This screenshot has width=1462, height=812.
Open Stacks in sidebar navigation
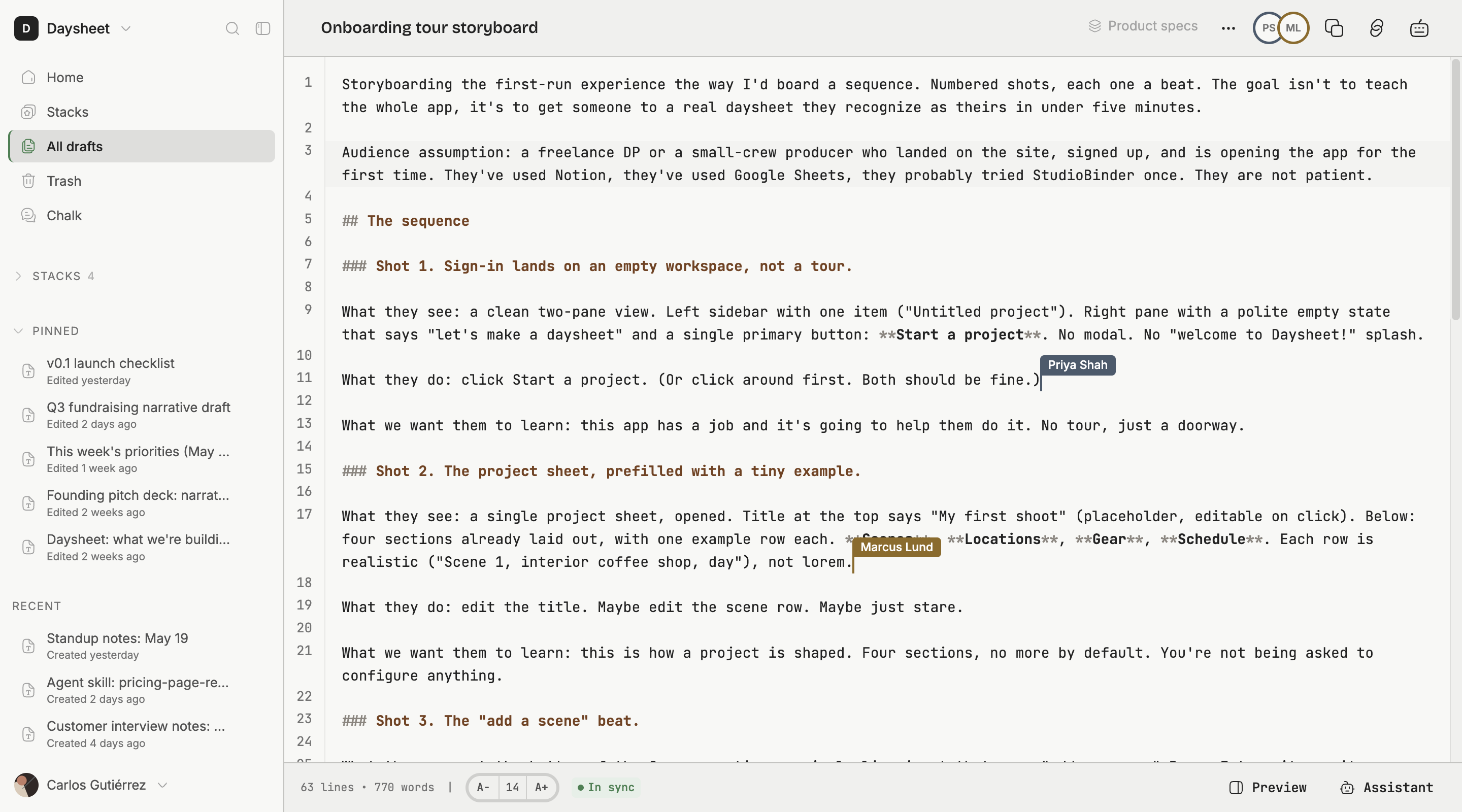pos(142,112)
